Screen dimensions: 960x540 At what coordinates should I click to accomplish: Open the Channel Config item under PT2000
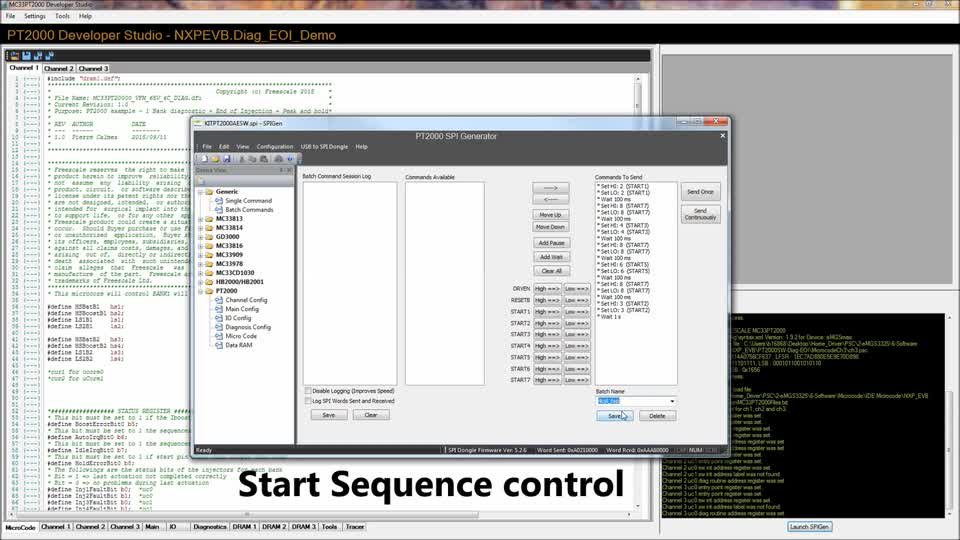pos(245,300)
